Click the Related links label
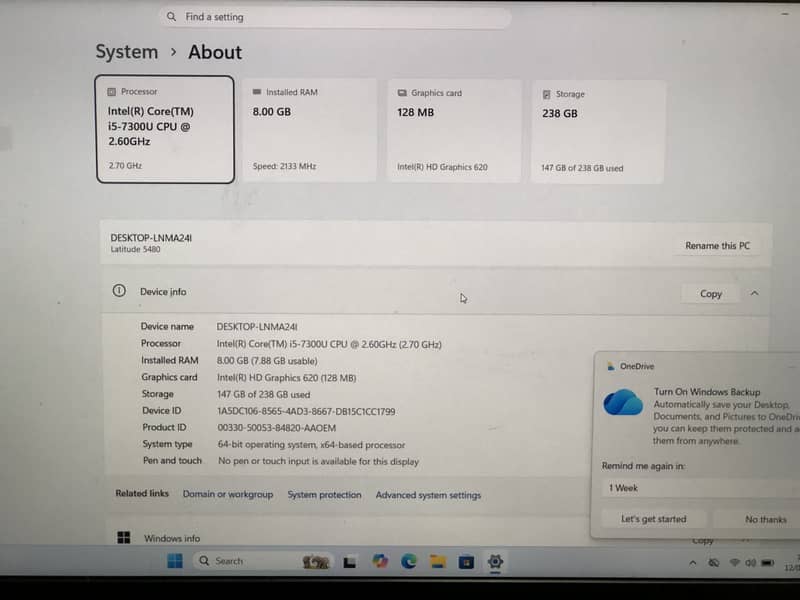 [x=142, y=493]
